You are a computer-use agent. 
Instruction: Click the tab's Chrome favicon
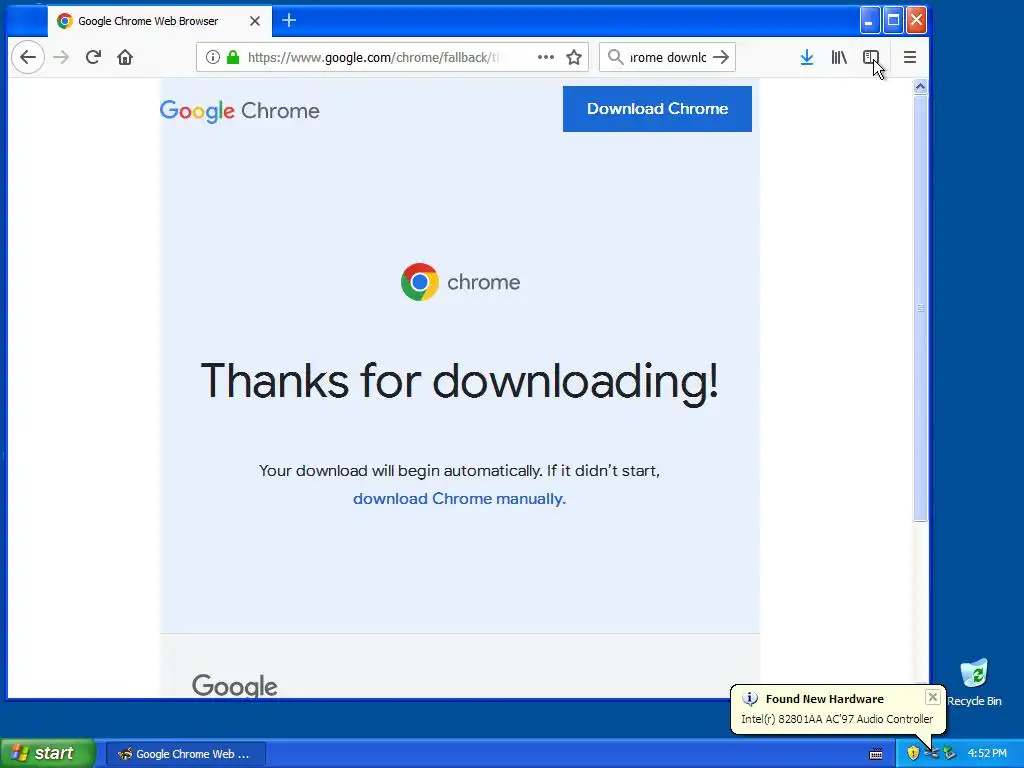pos(65,21)
